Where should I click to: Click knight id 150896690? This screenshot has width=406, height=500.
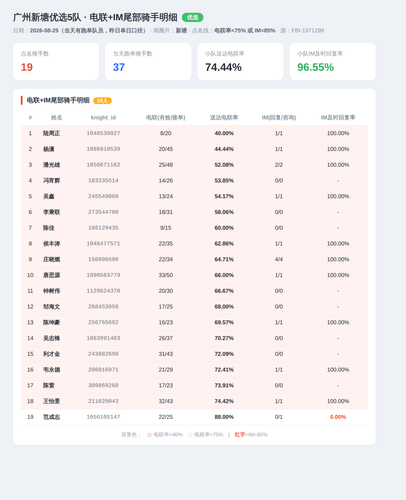[103, 259]
